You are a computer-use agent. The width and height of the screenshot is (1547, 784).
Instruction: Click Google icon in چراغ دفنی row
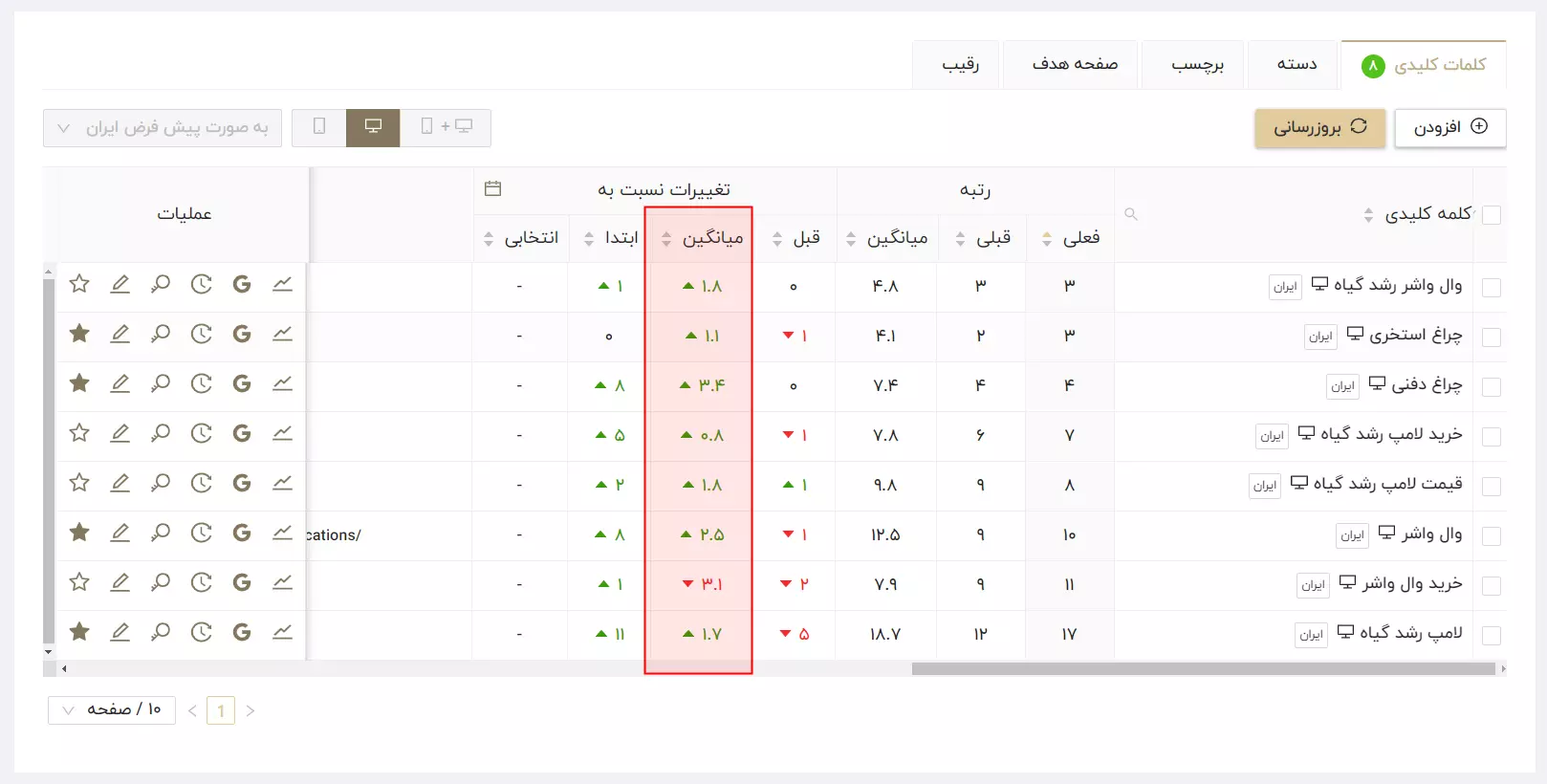click(242, 383)
